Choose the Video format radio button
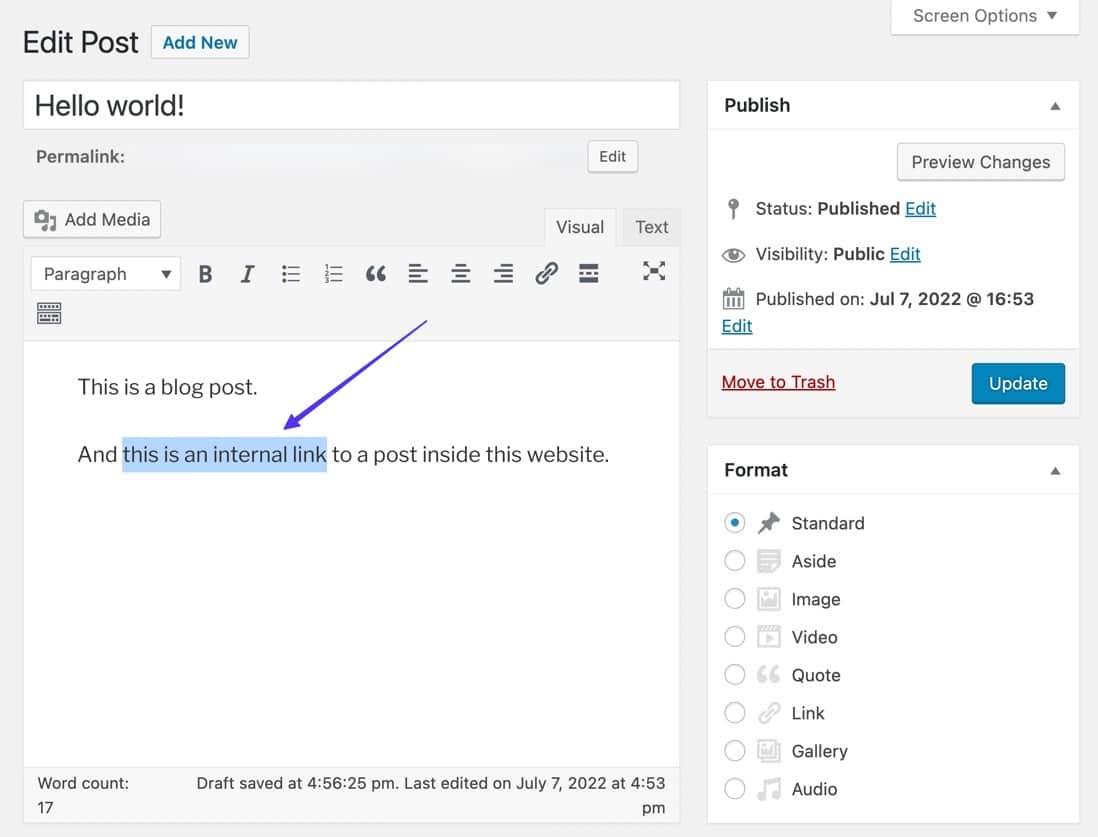 [735, 636]
